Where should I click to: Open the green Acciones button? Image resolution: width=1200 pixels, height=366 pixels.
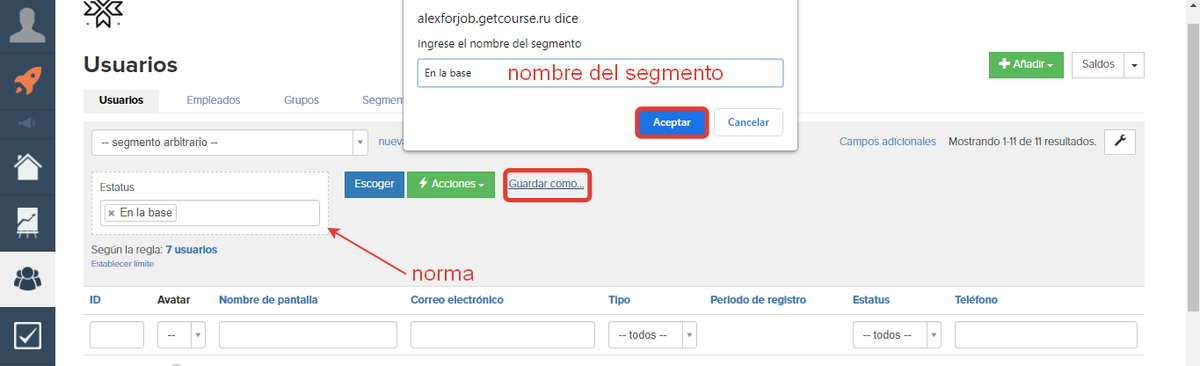point(451,184)
